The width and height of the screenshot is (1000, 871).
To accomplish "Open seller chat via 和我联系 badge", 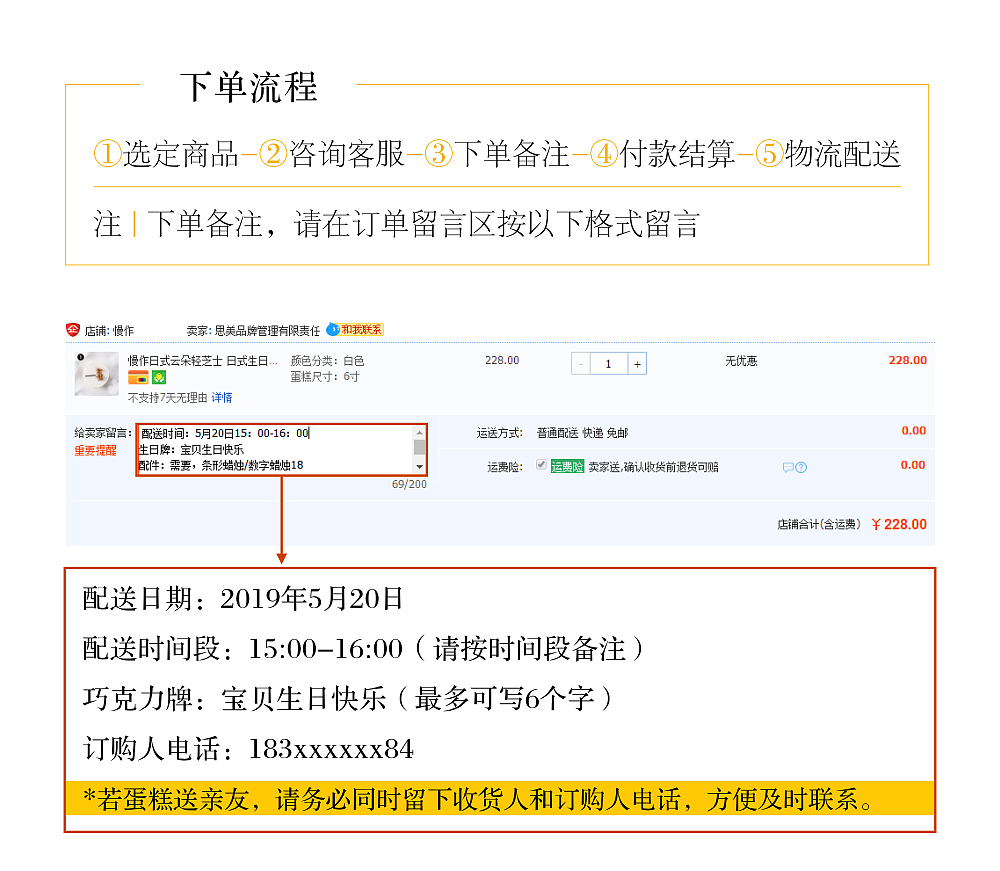I will (355, 330).
